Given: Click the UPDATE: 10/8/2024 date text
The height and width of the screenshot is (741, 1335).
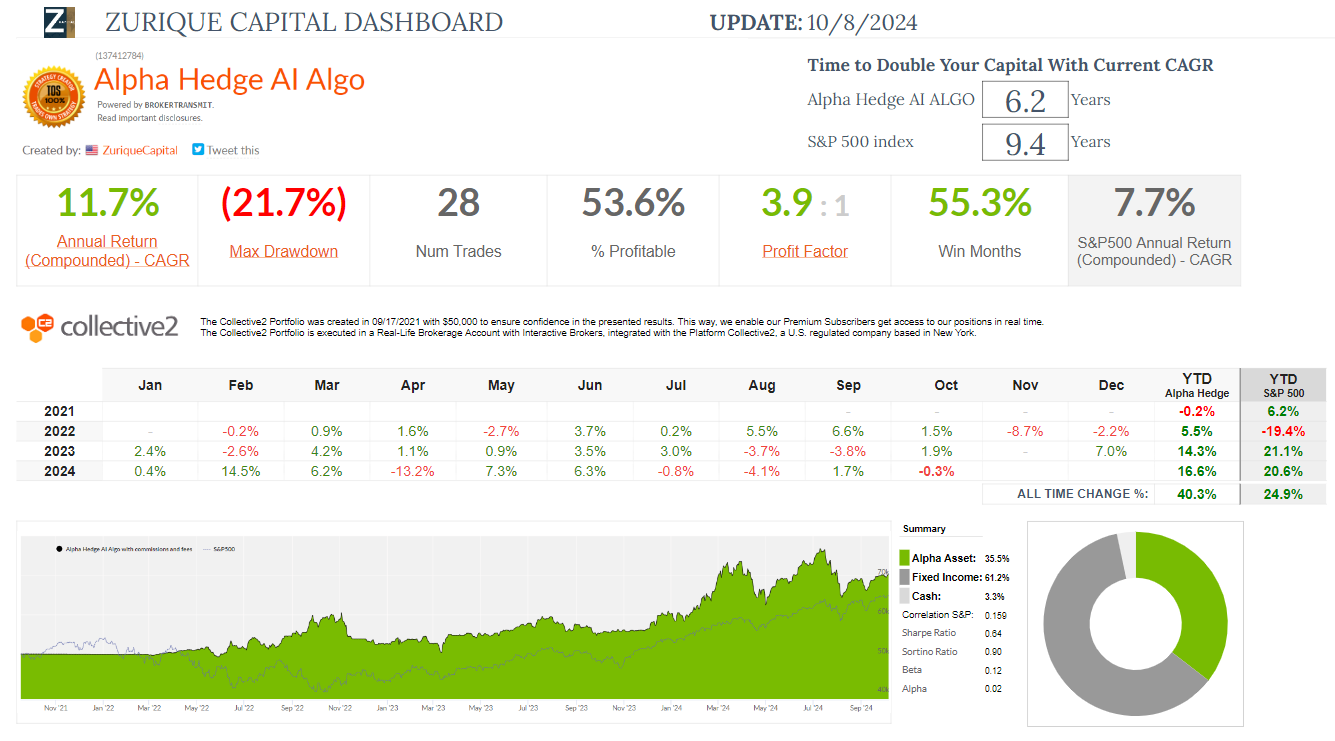Looking at the screenshot, I should tap(813, 22).
